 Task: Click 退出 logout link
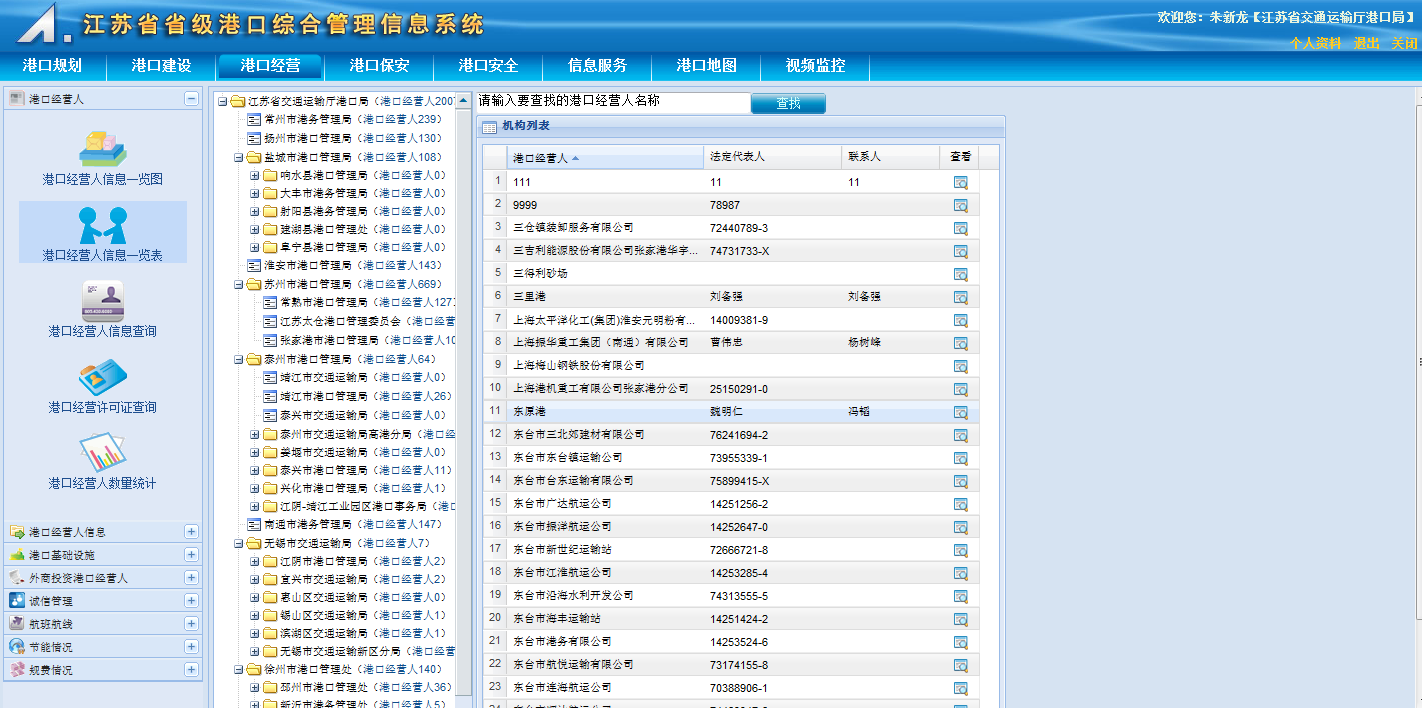tap(1366, 44)
